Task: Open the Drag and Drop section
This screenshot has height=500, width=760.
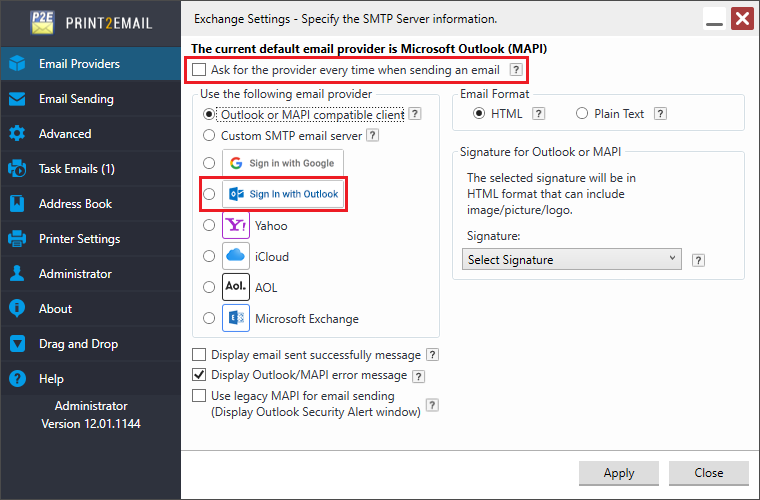Action: point(91,344)
